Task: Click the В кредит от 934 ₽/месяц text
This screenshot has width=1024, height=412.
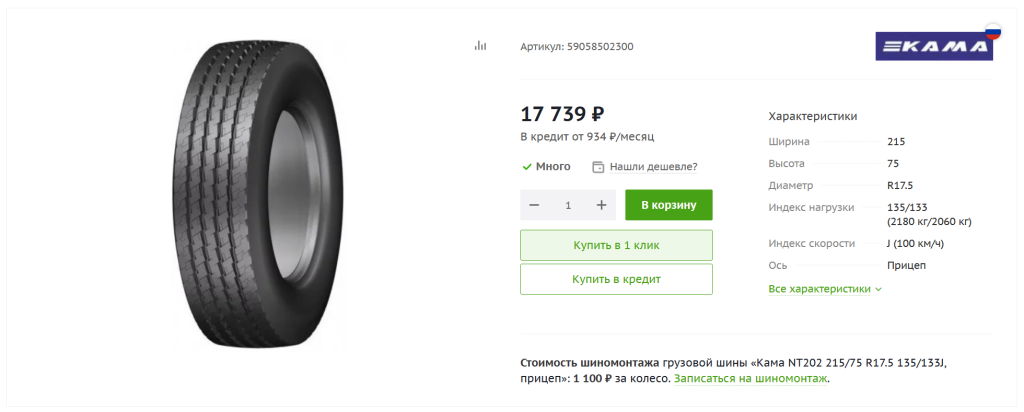Action: point(587,136)
